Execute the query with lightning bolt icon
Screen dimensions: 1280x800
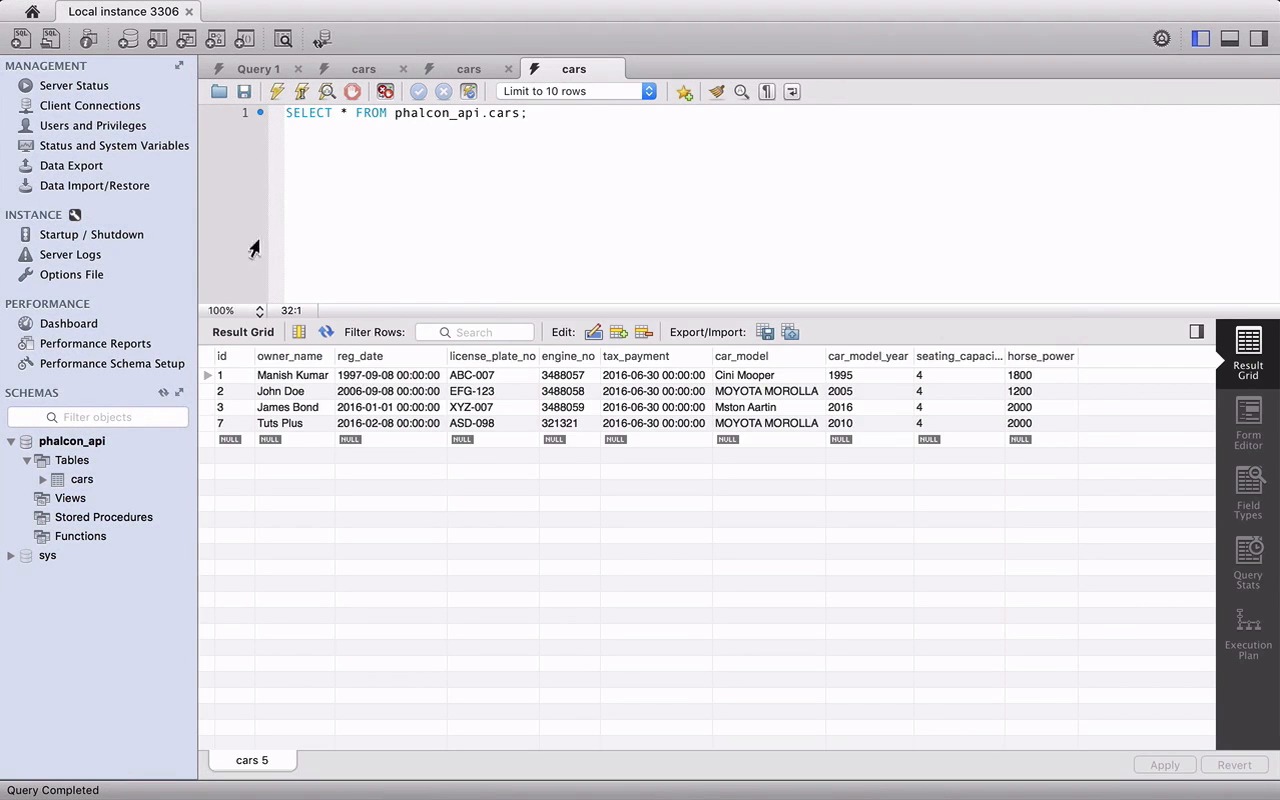tap(277, 91)
